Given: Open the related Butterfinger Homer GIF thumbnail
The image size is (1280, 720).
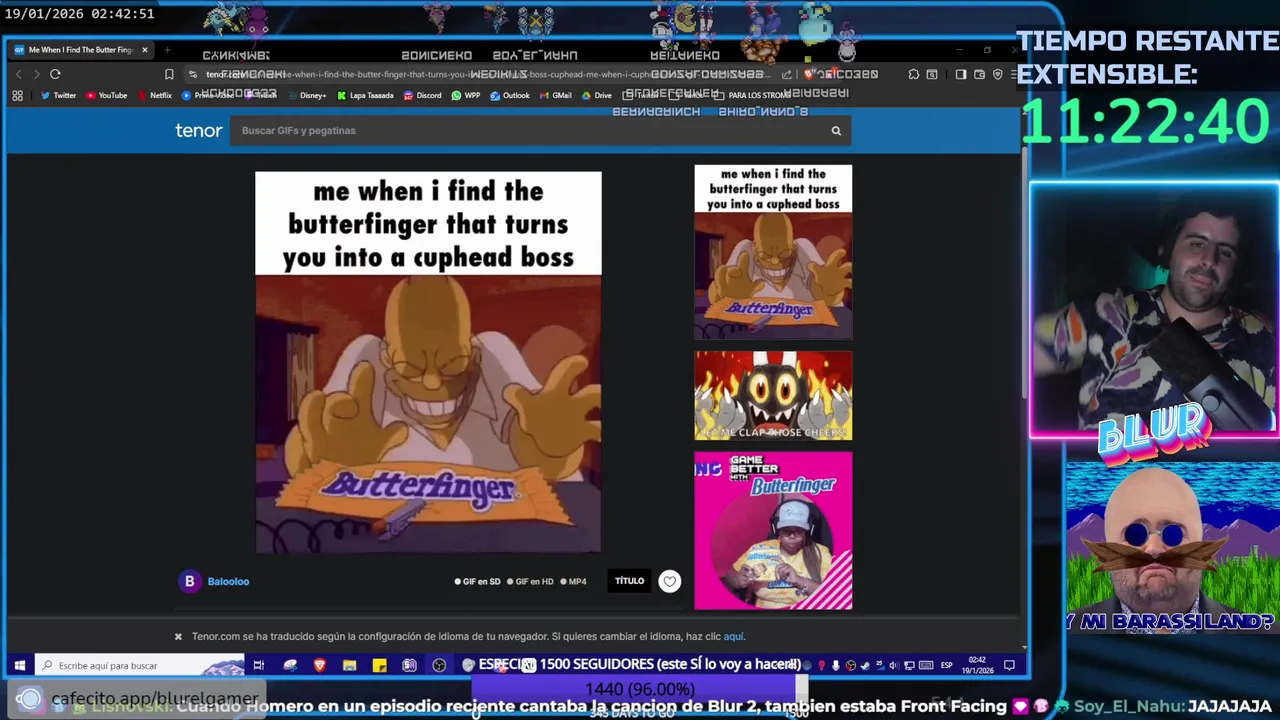Looking at the screenshot, I should (x=773, y=252).
